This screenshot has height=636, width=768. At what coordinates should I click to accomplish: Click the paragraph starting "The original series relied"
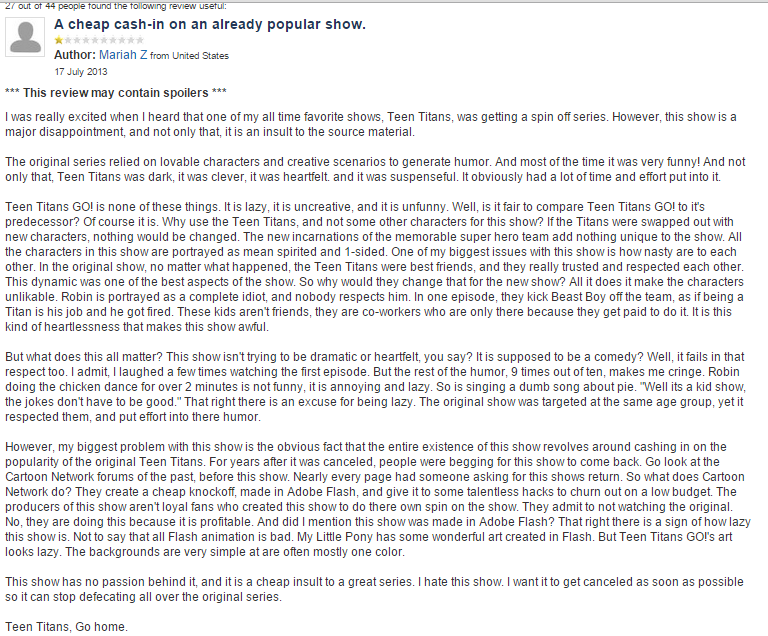[375, 170]
